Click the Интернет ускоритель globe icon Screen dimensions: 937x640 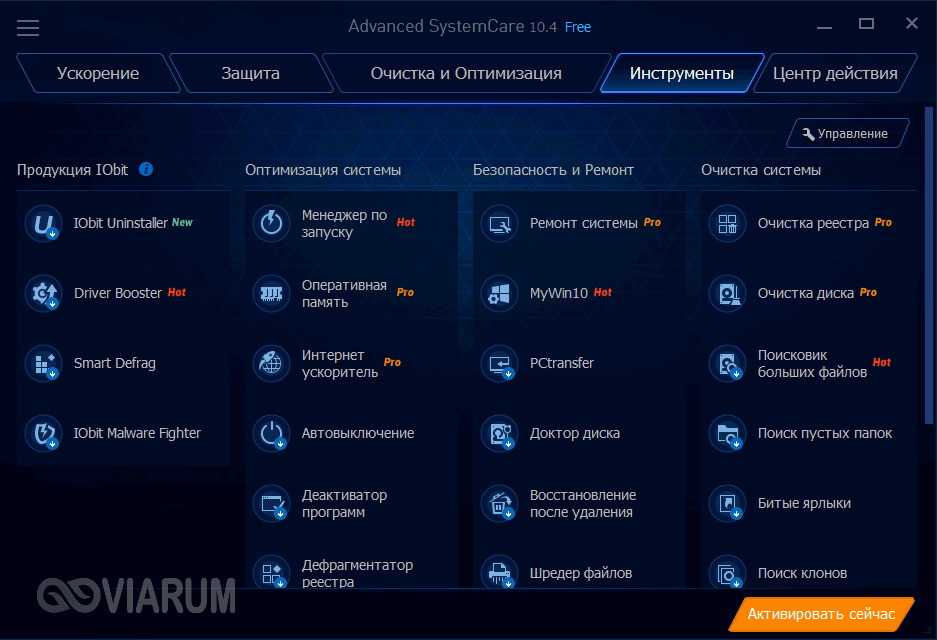tap(271, 363)
